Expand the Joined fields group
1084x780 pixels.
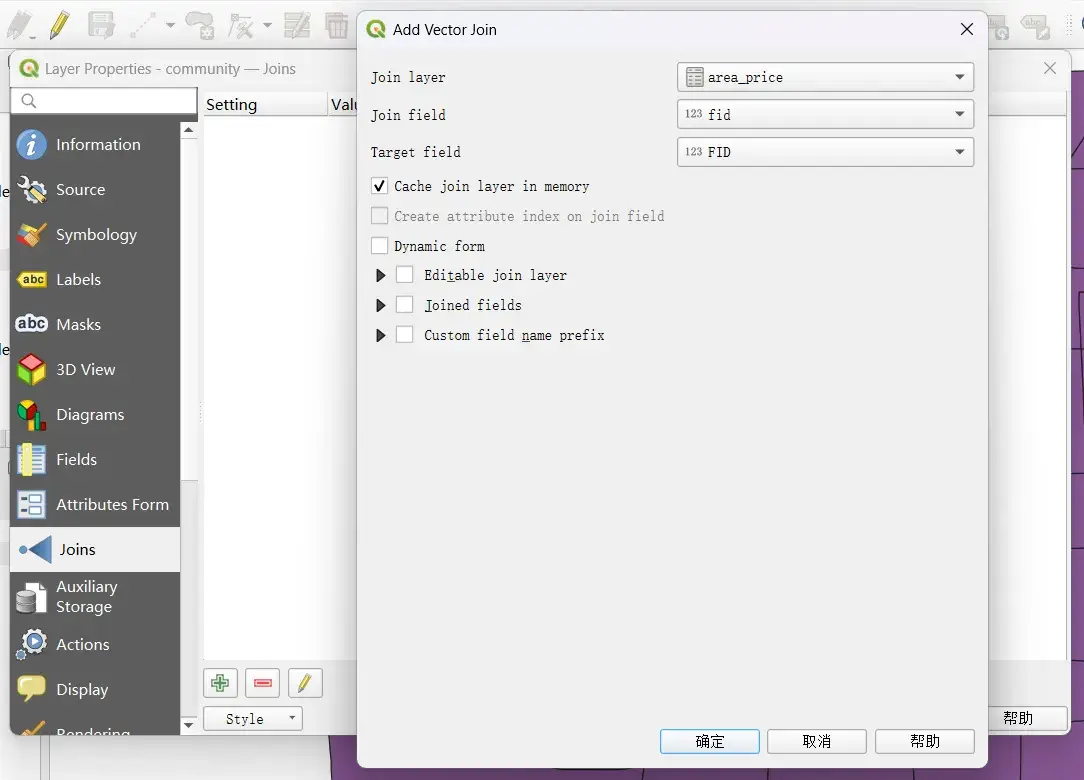[380, 305]
